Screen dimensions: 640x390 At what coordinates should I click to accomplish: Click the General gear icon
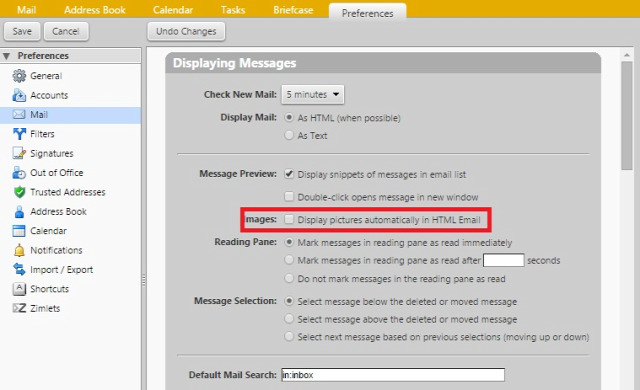[19, 76]
